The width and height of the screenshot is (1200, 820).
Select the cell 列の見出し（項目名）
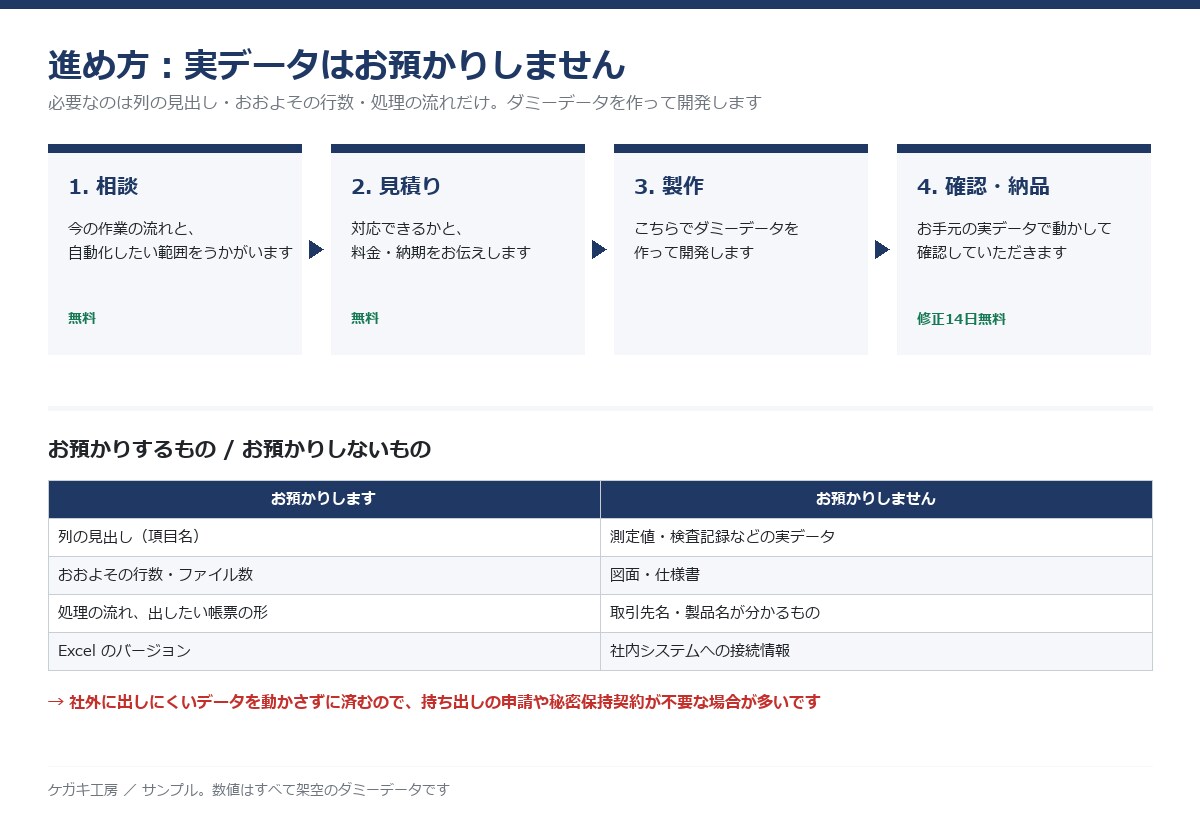pos(324,537)
